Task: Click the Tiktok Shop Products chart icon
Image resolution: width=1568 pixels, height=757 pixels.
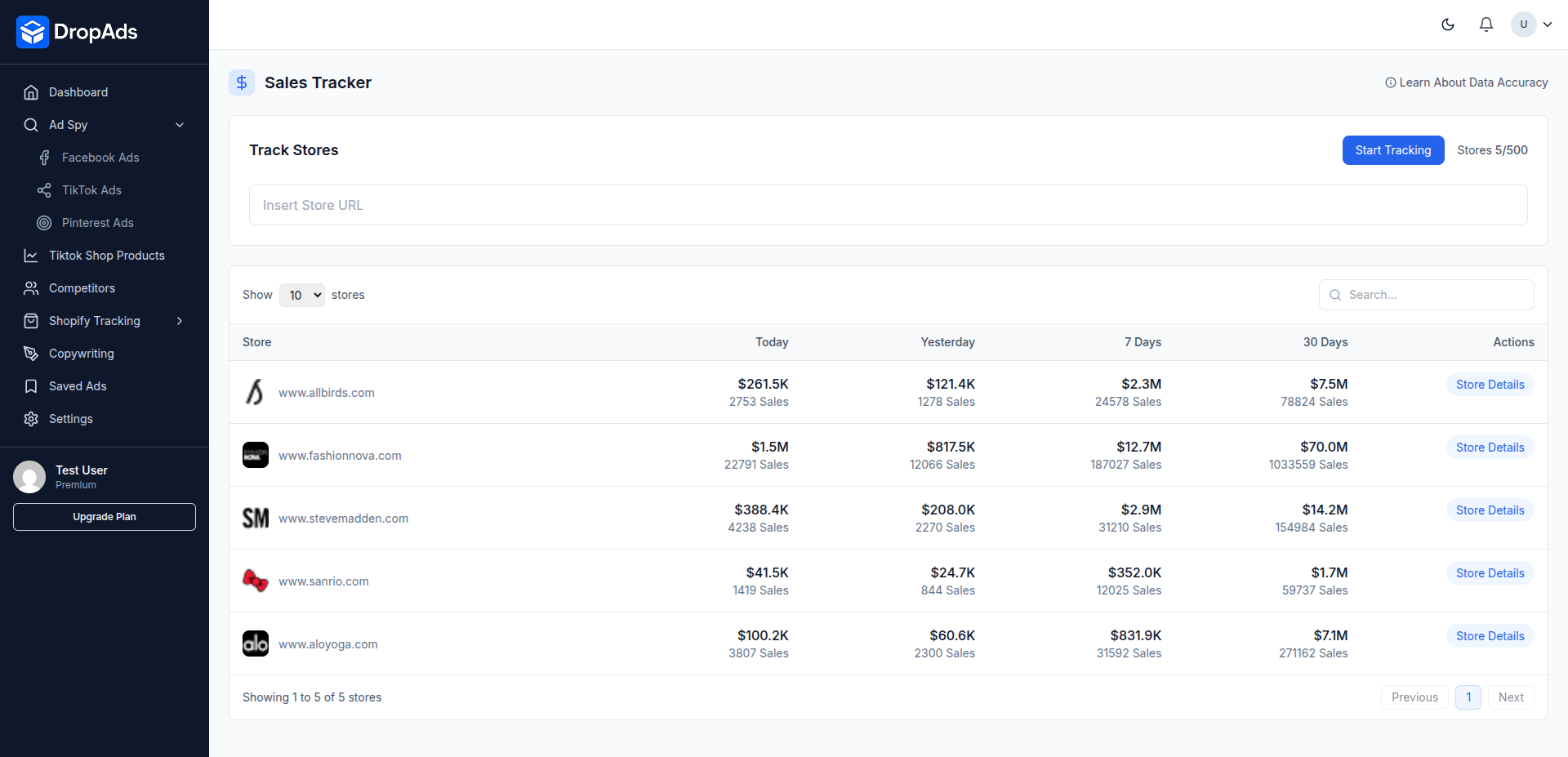Action: pos(31,256)
